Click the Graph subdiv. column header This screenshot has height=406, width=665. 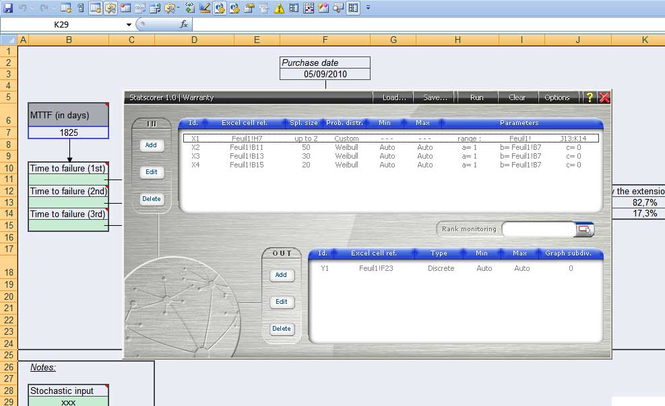point(568,253)
